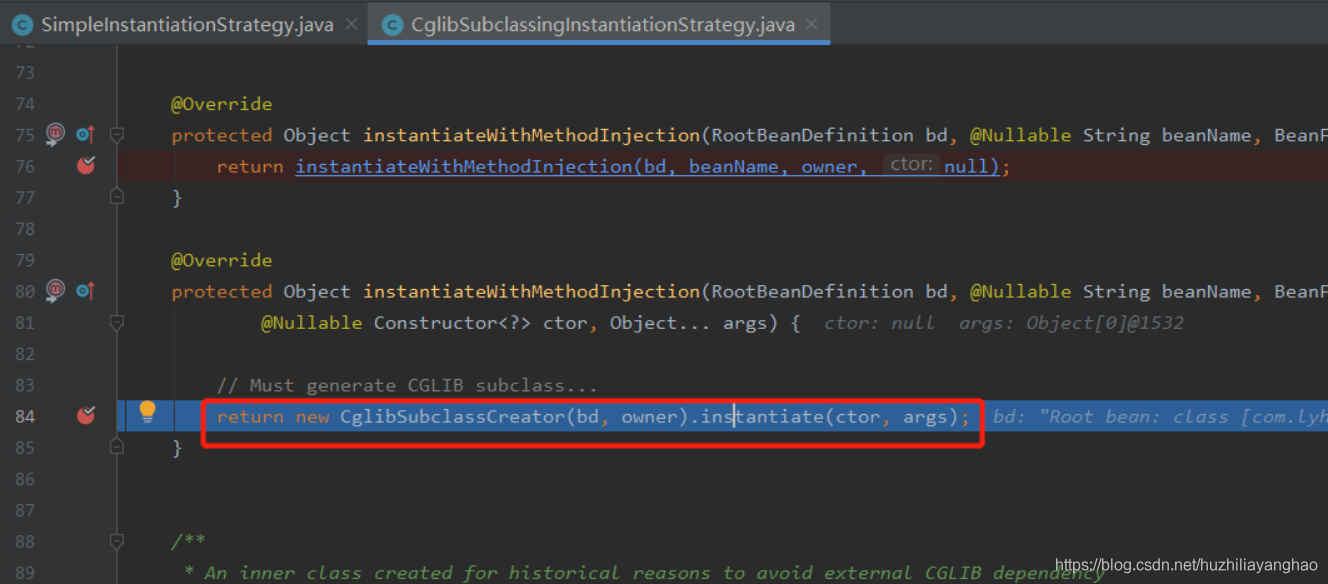Collapse the fold end marker at line 85
The image size is (1328, 584).
(x=117, y=447)
